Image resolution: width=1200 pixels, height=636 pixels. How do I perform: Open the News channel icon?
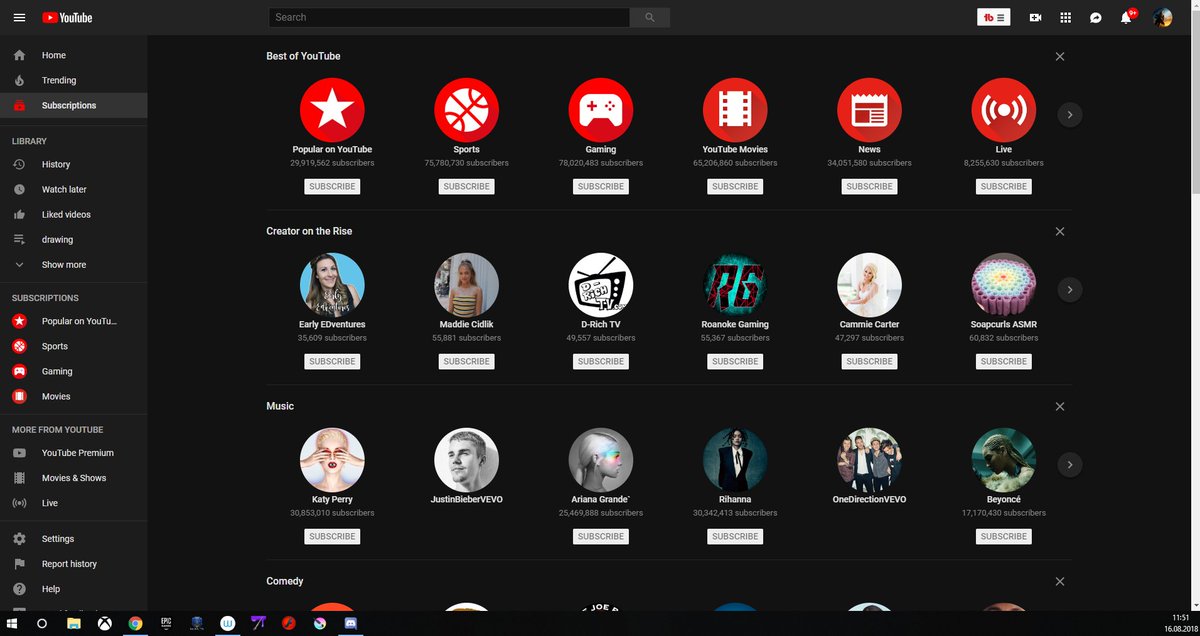869,110
